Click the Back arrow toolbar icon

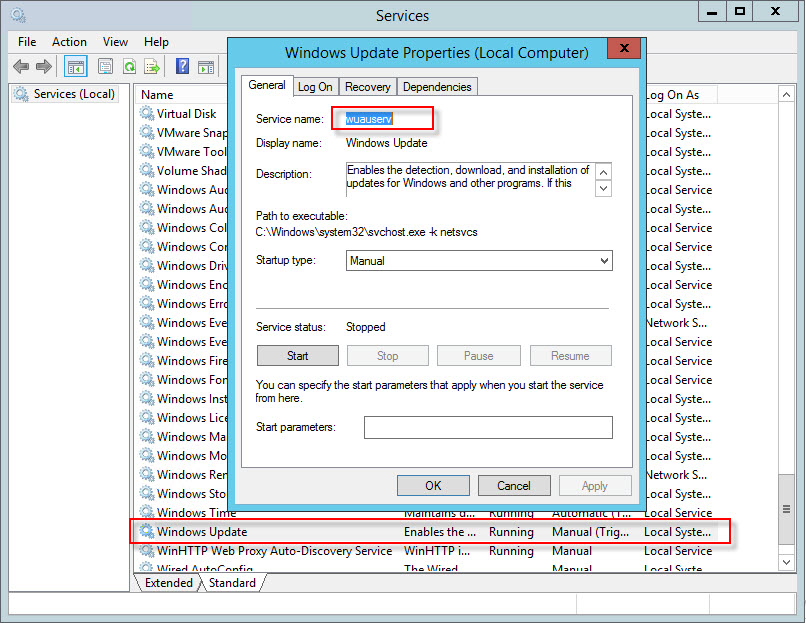21,66
